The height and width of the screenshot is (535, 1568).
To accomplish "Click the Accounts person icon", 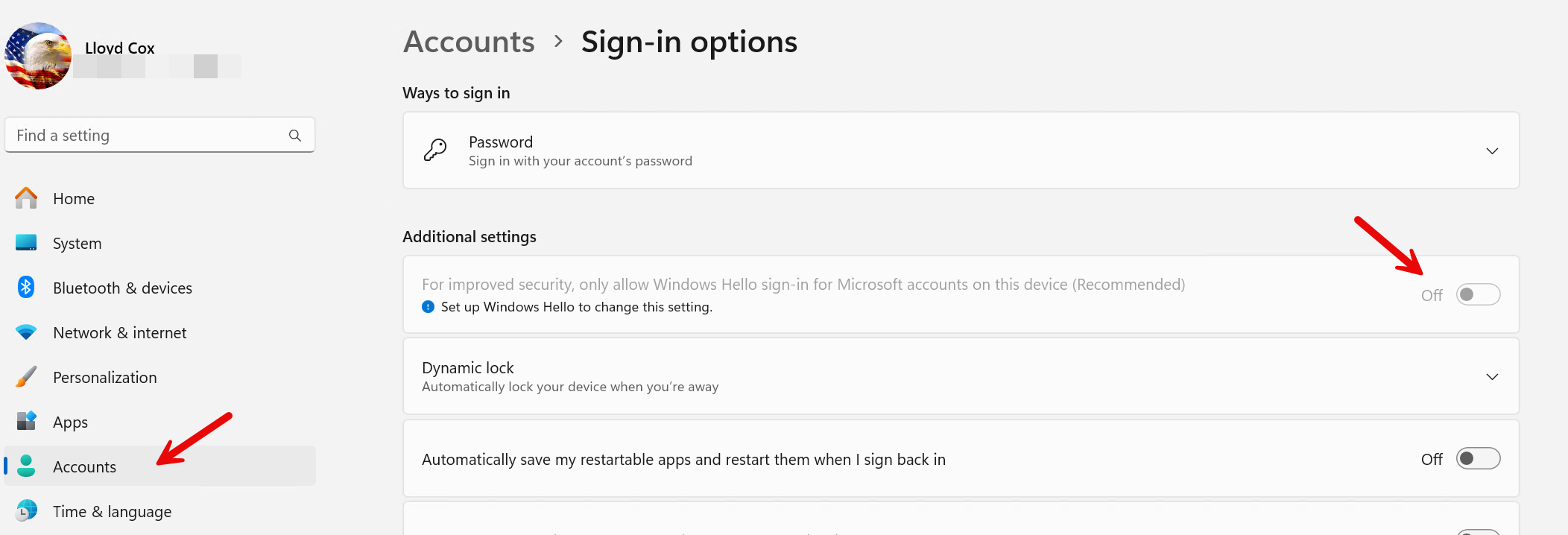I will [x=26, y=466].
